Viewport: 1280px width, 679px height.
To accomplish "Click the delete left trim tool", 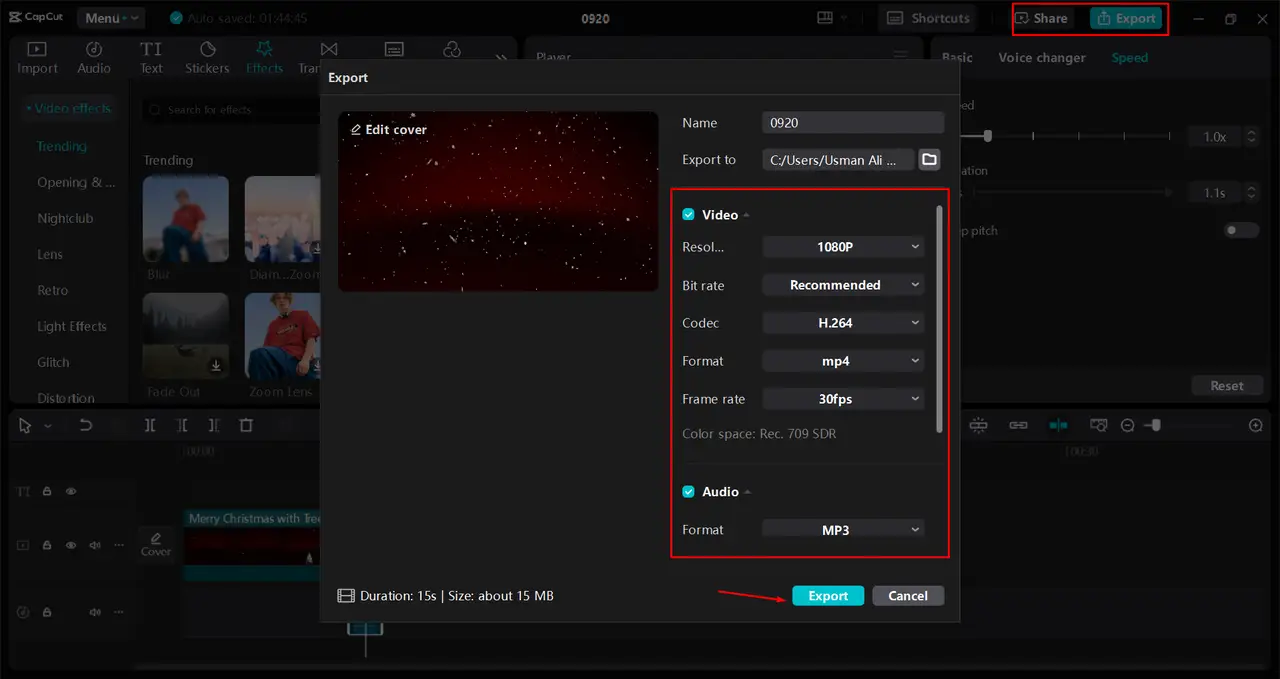I will pos(182,425).
